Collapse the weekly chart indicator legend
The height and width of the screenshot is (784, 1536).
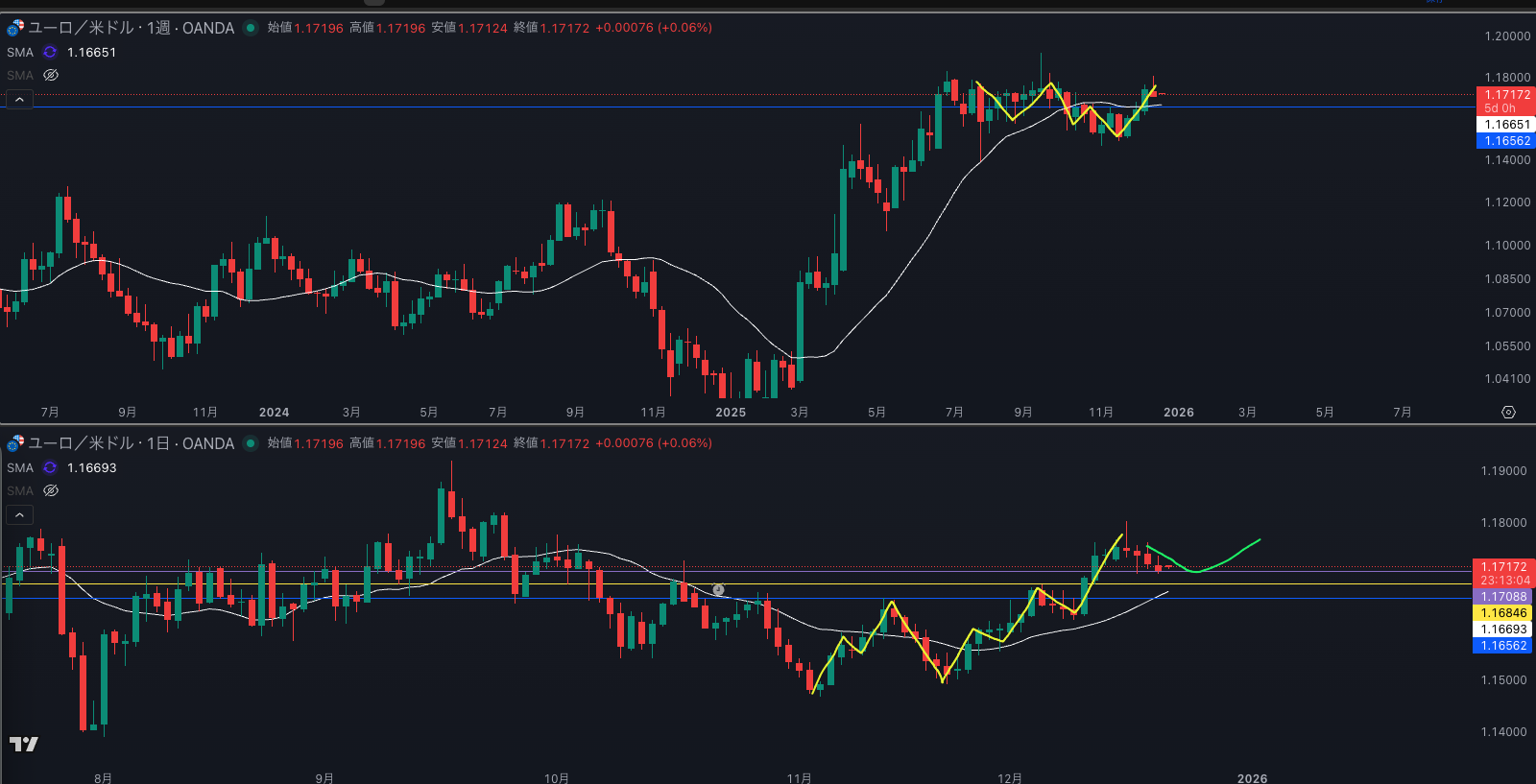click(19, 100)
